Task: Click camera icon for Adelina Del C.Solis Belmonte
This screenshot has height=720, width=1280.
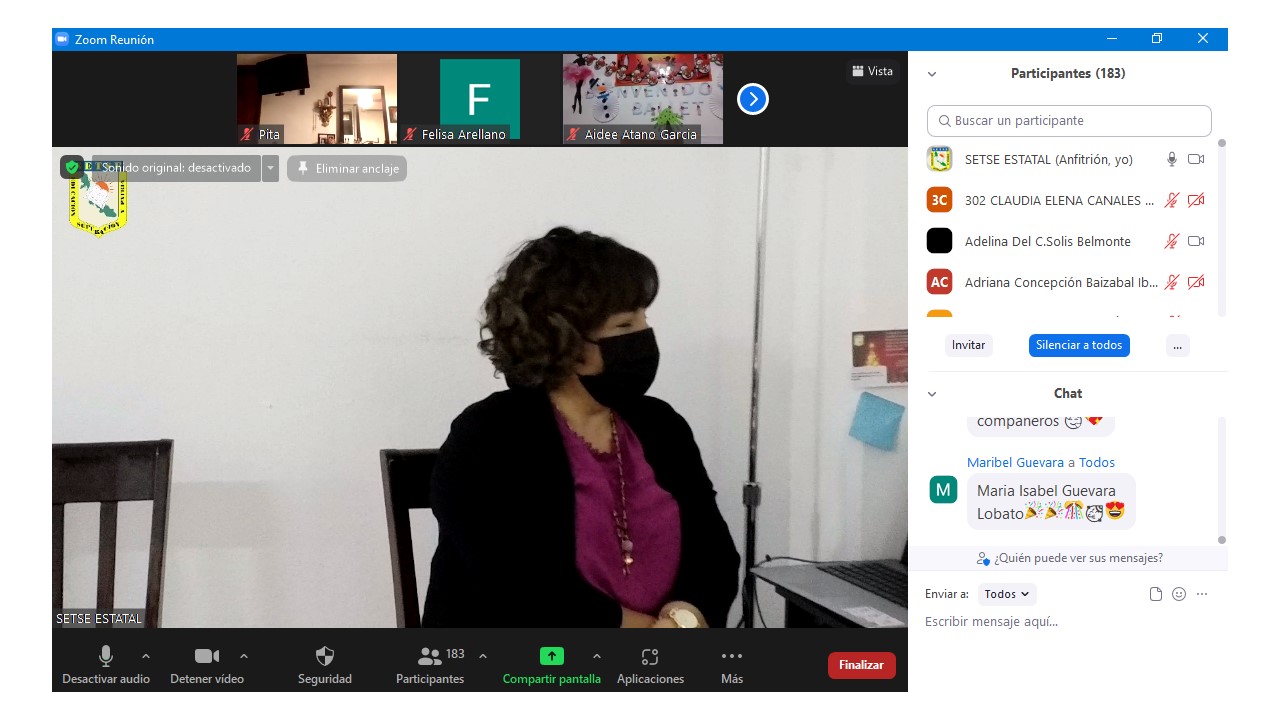Action: coord(1196,241)
